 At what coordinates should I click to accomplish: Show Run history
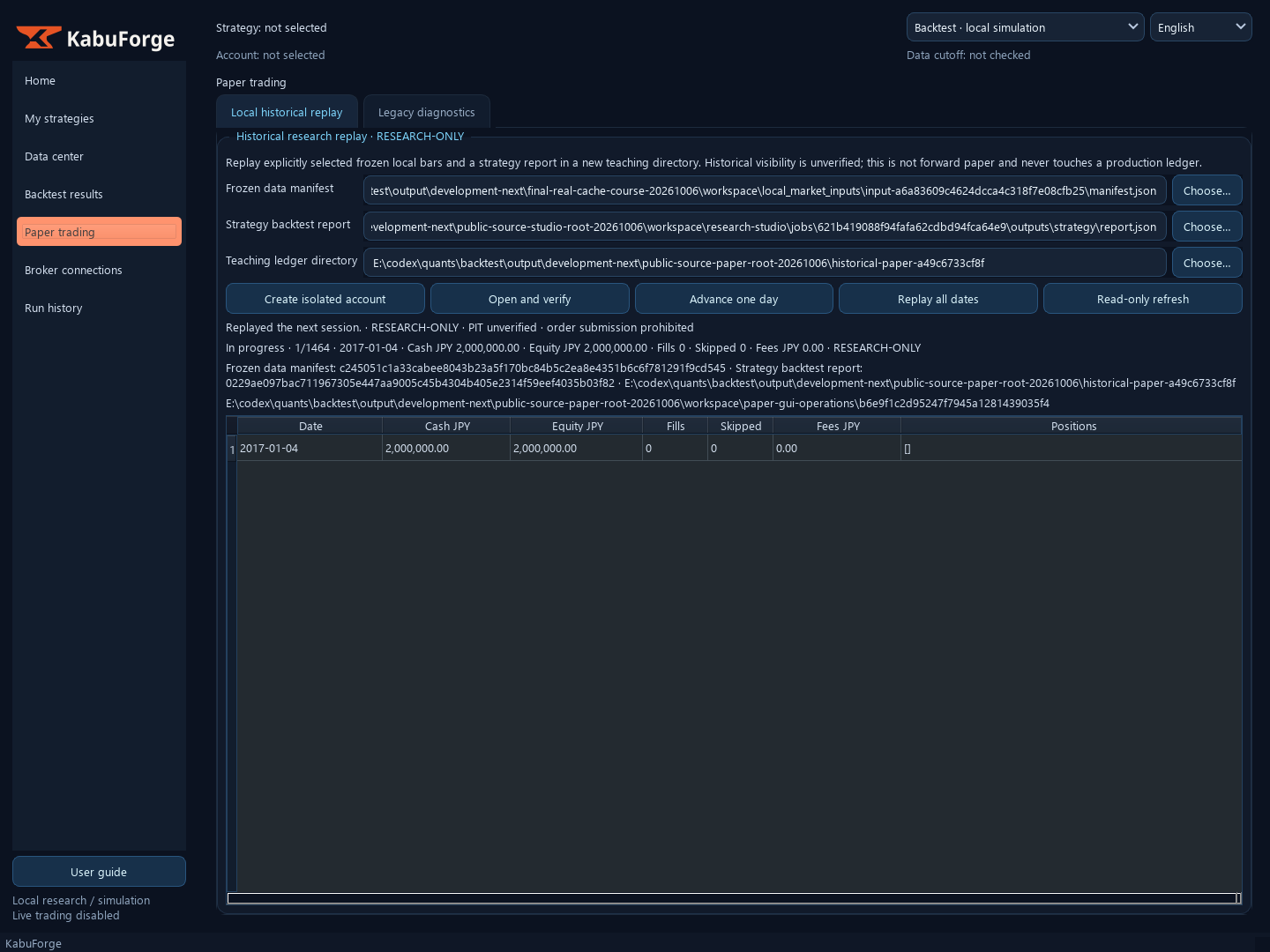pos(99,308)
